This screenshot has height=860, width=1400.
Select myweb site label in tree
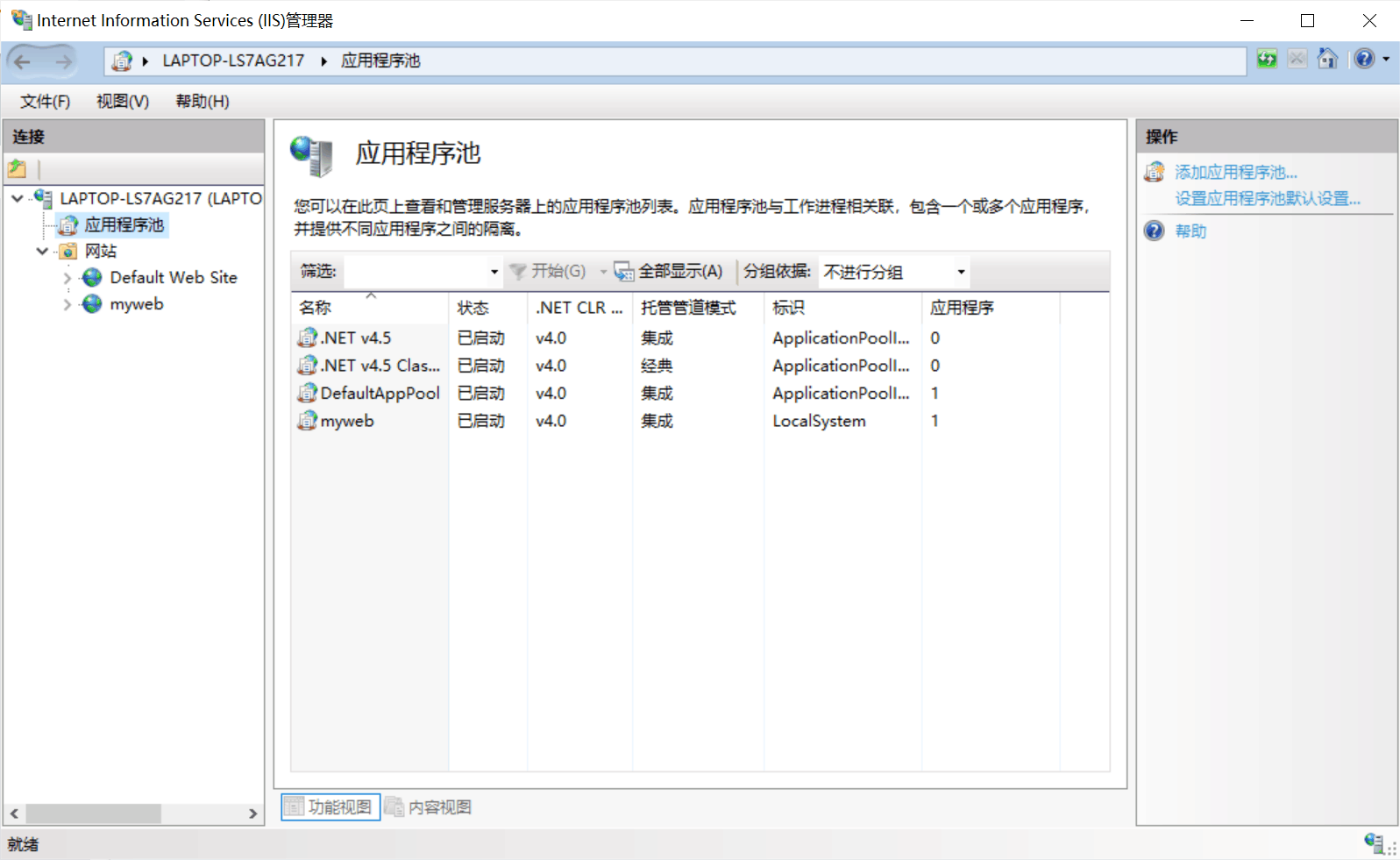click(x=137, y=304)
